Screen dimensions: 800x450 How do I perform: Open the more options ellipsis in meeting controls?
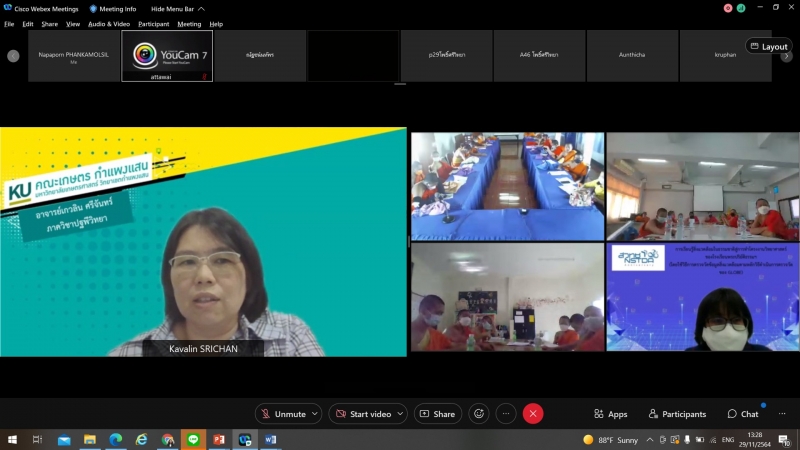[506, 414]
